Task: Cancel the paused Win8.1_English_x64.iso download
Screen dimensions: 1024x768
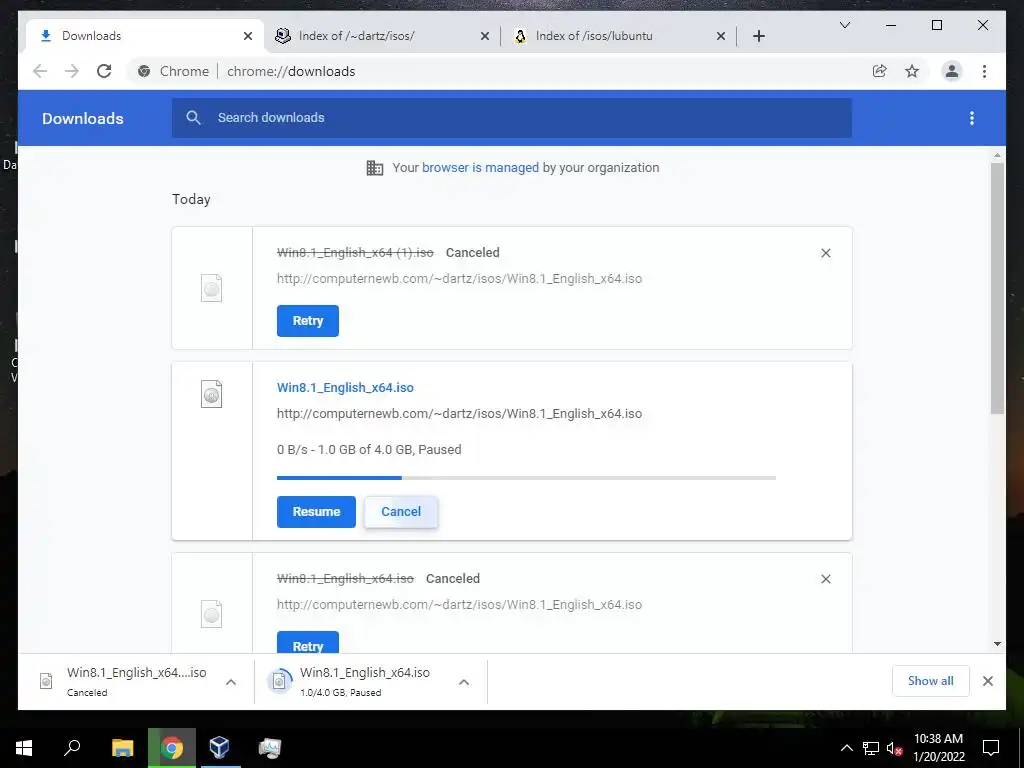Action: click(x=401, y=511)
